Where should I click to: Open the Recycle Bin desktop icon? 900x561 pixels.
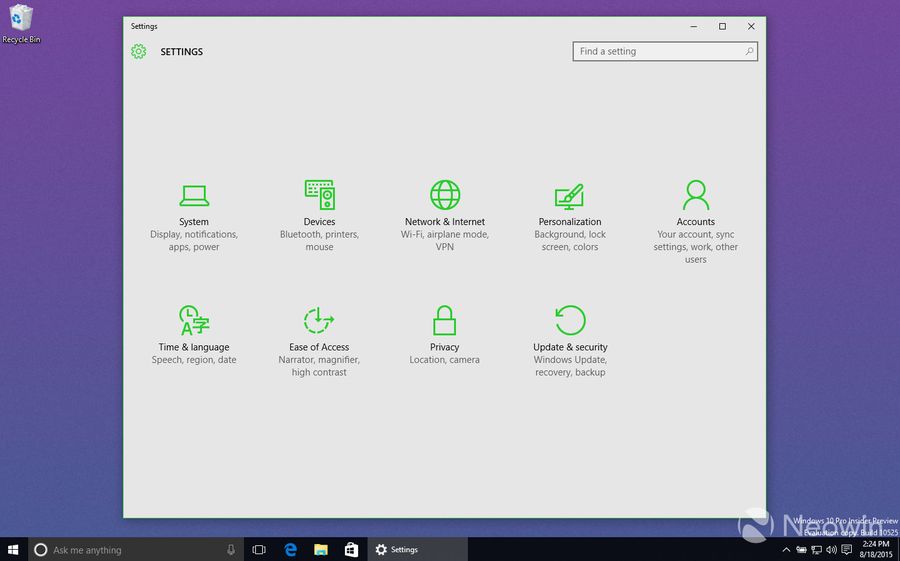coord(21,24)
